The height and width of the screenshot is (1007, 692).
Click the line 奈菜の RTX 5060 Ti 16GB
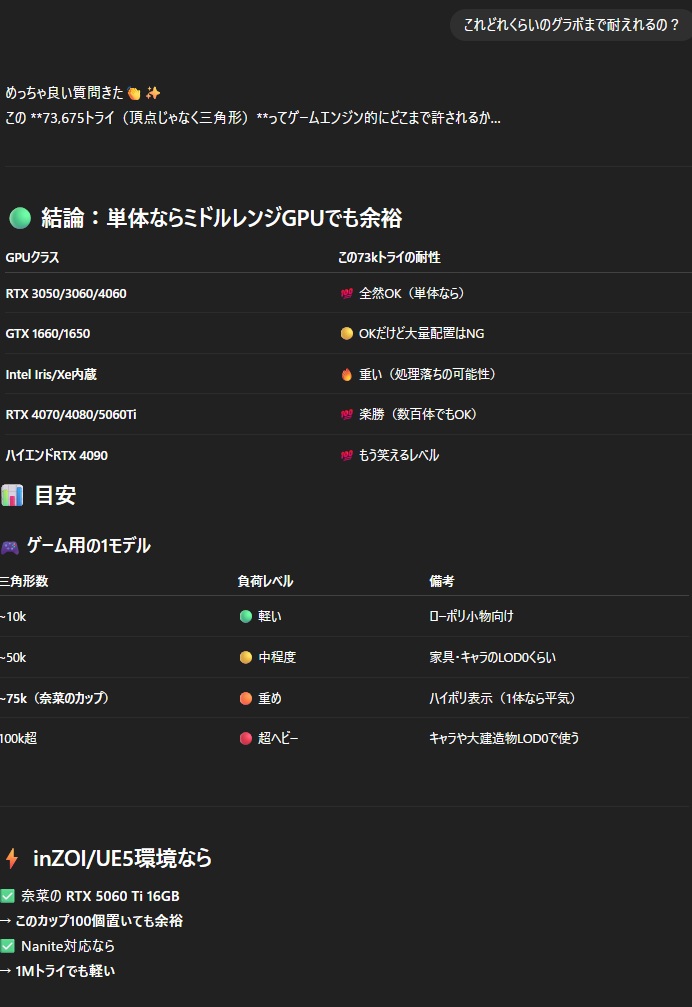point(100,896)
